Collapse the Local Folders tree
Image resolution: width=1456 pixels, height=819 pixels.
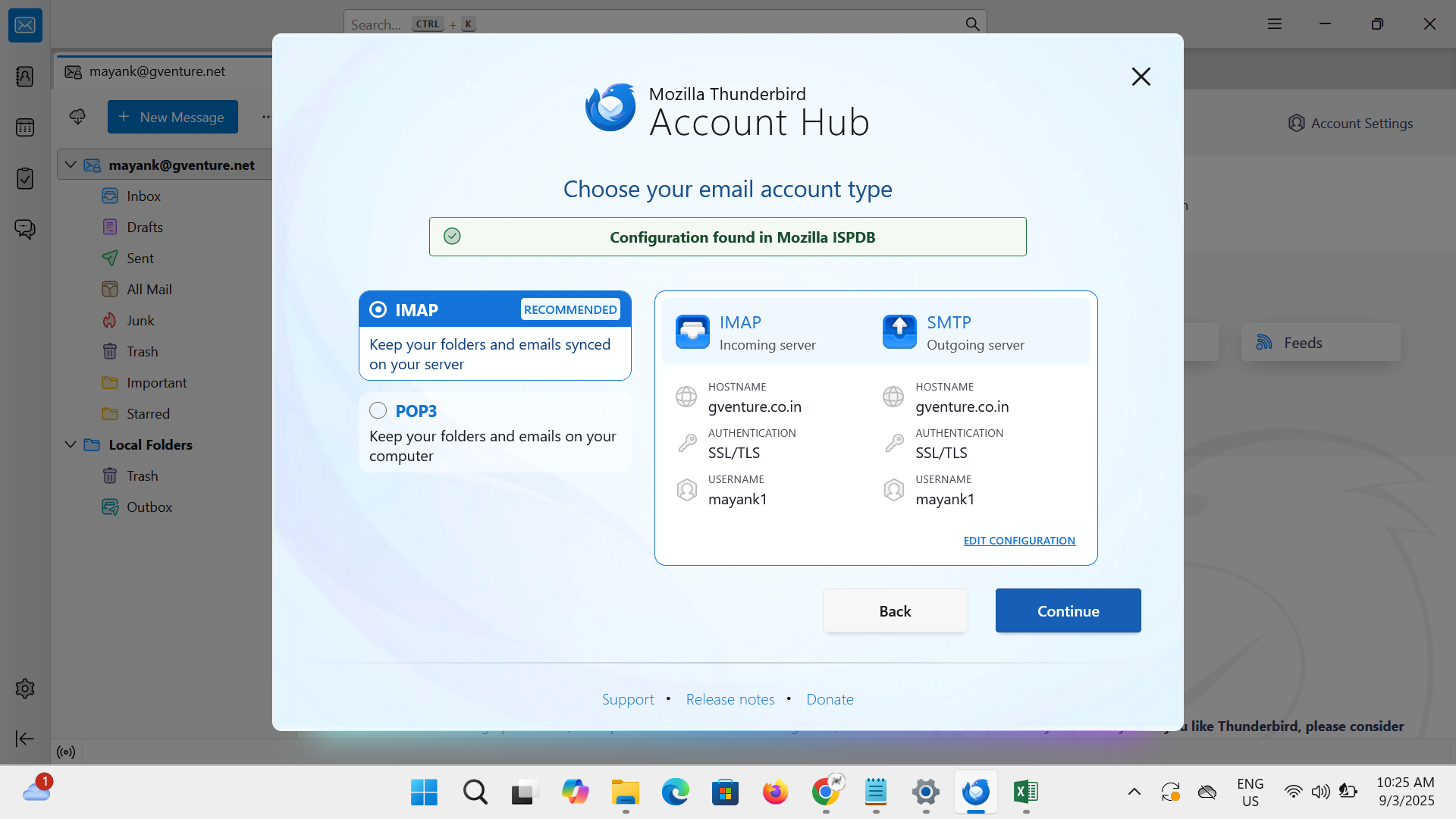pyautogui.click(x=71, y=444)
